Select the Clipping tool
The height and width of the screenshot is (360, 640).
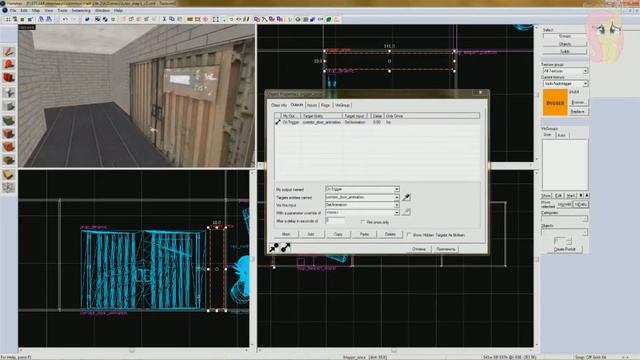coord(9,174)
